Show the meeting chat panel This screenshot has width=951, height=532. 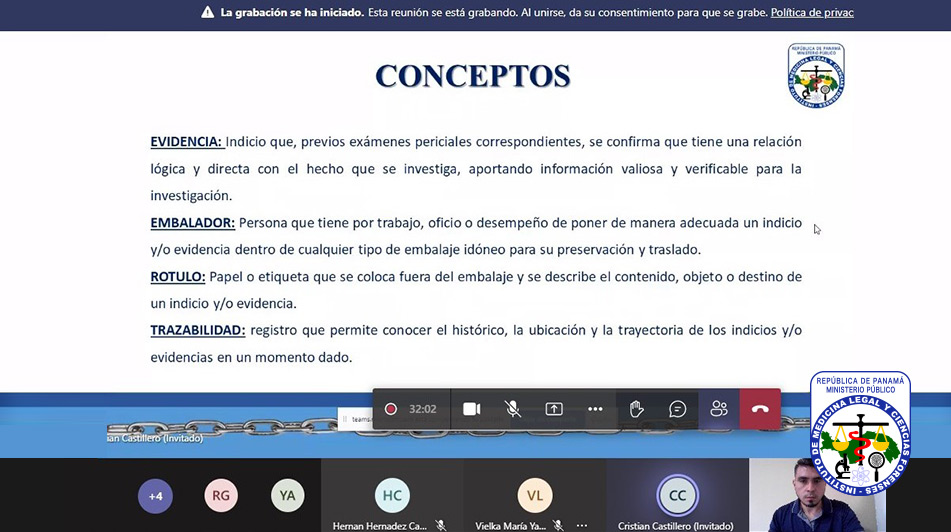(677, 409)
